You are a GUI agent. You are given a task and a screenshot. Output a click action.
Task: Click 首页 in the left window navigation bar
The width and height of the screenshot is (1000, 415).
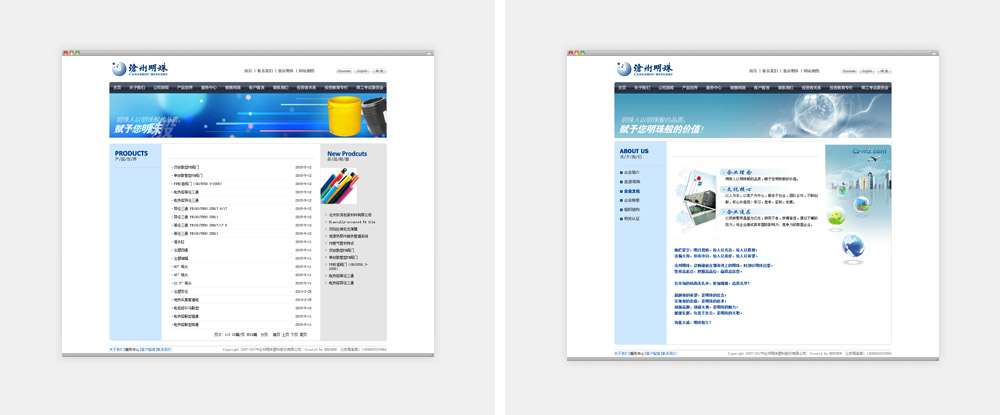[117, 88]
